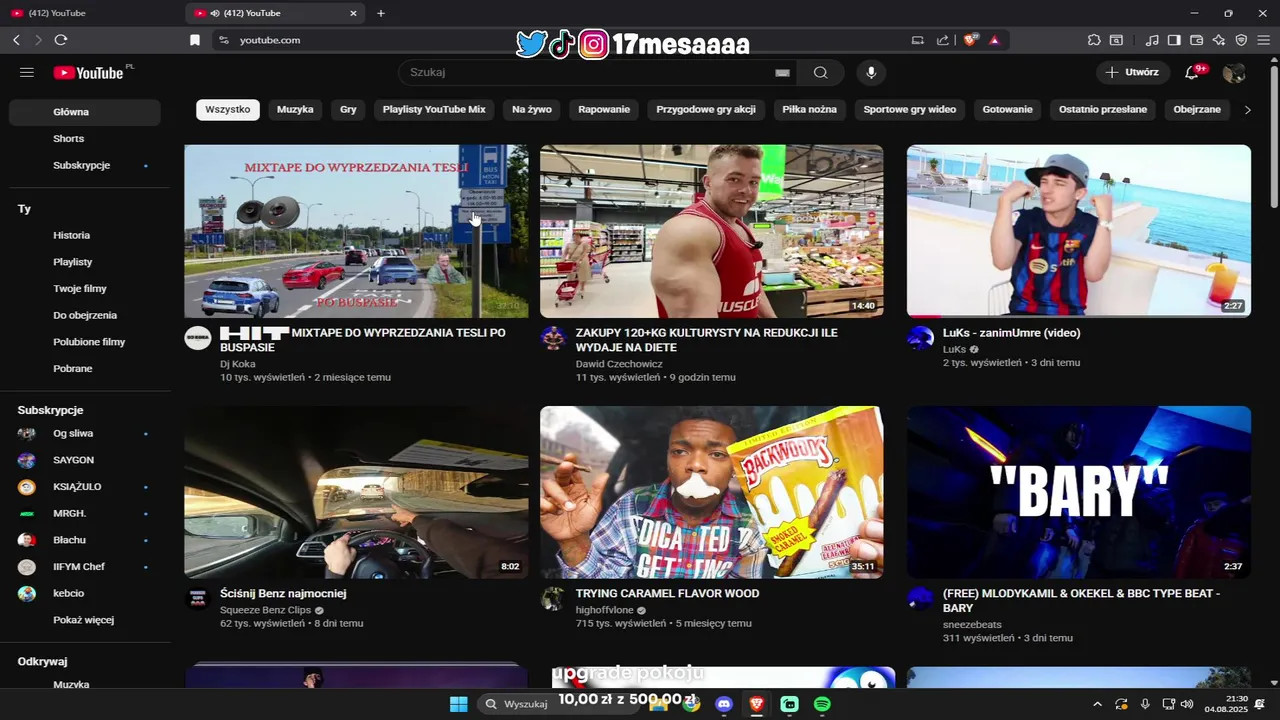Open Brave Shields lion icon
The width and height of the screenshot is (1280, 720).
[970, 40]
